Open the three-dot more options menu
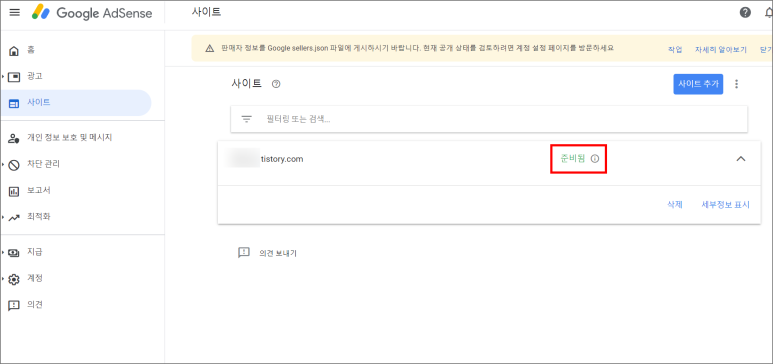 pos(737,84)
